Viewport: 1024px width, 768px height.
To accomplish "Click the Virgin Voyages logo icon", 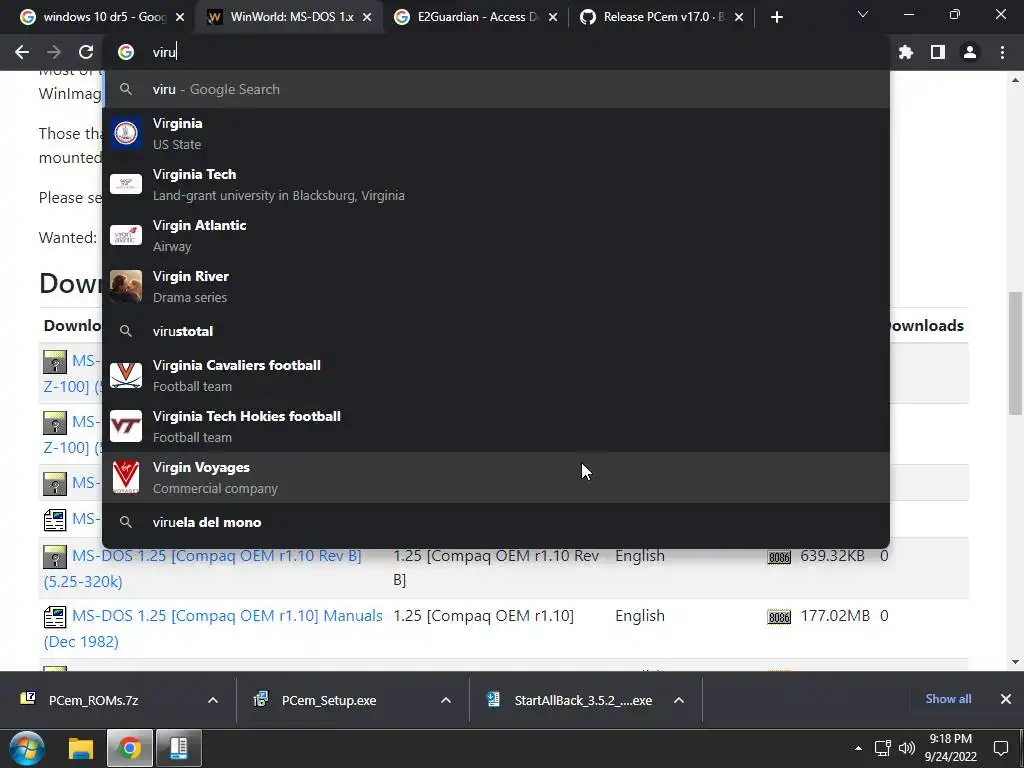I will 125,477.
